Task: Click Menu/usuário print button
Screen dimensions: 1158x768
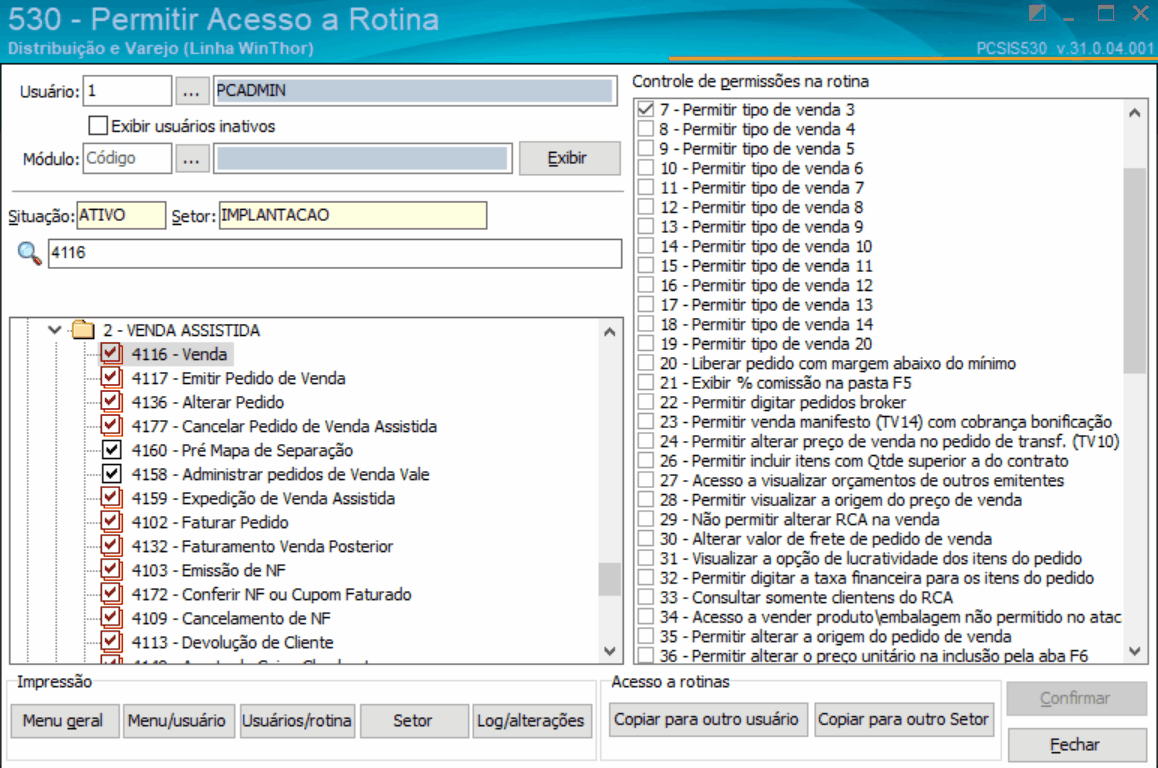Action: [x=177, y=720]
